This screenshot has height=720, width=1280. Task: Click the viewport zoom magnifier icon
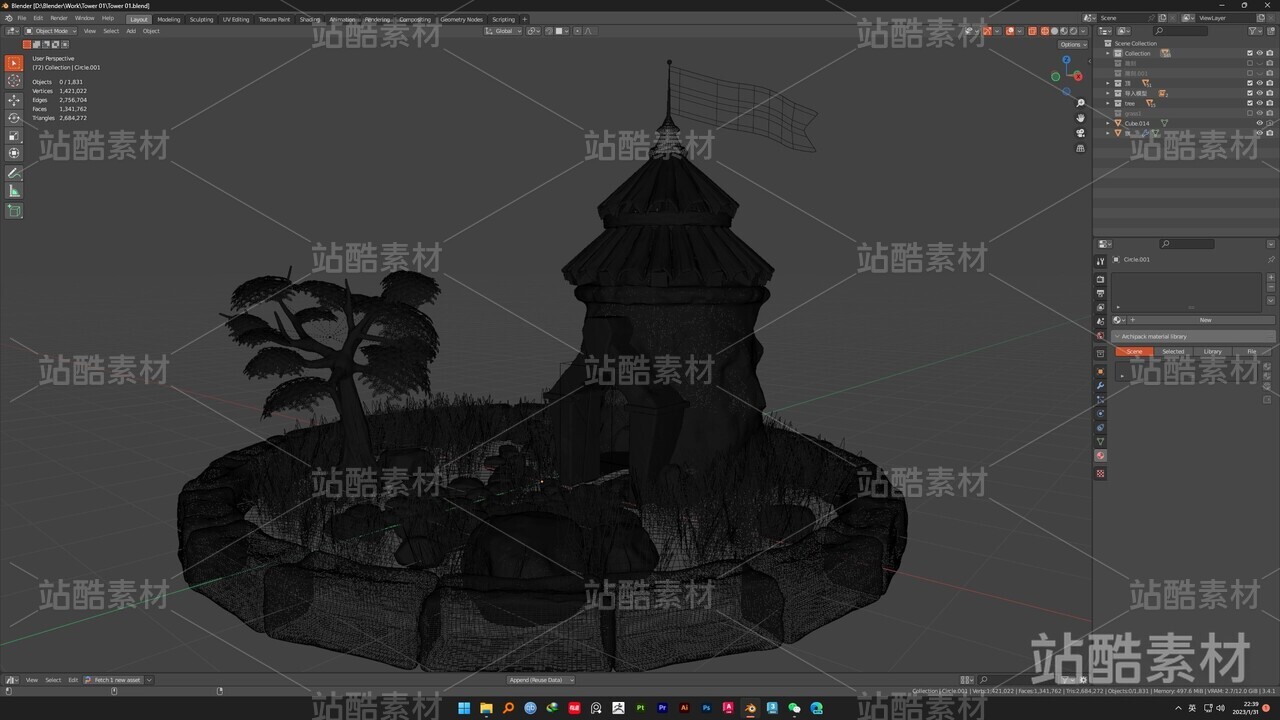click(x=1080, y=103)
